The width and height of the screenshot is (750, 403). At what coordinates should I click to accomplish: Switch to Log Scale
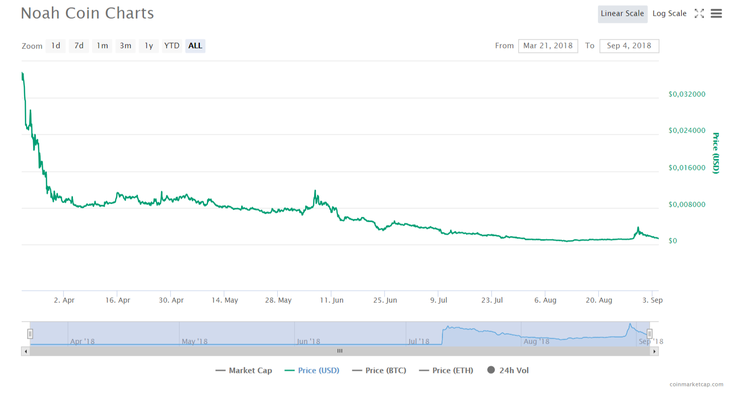669,14
